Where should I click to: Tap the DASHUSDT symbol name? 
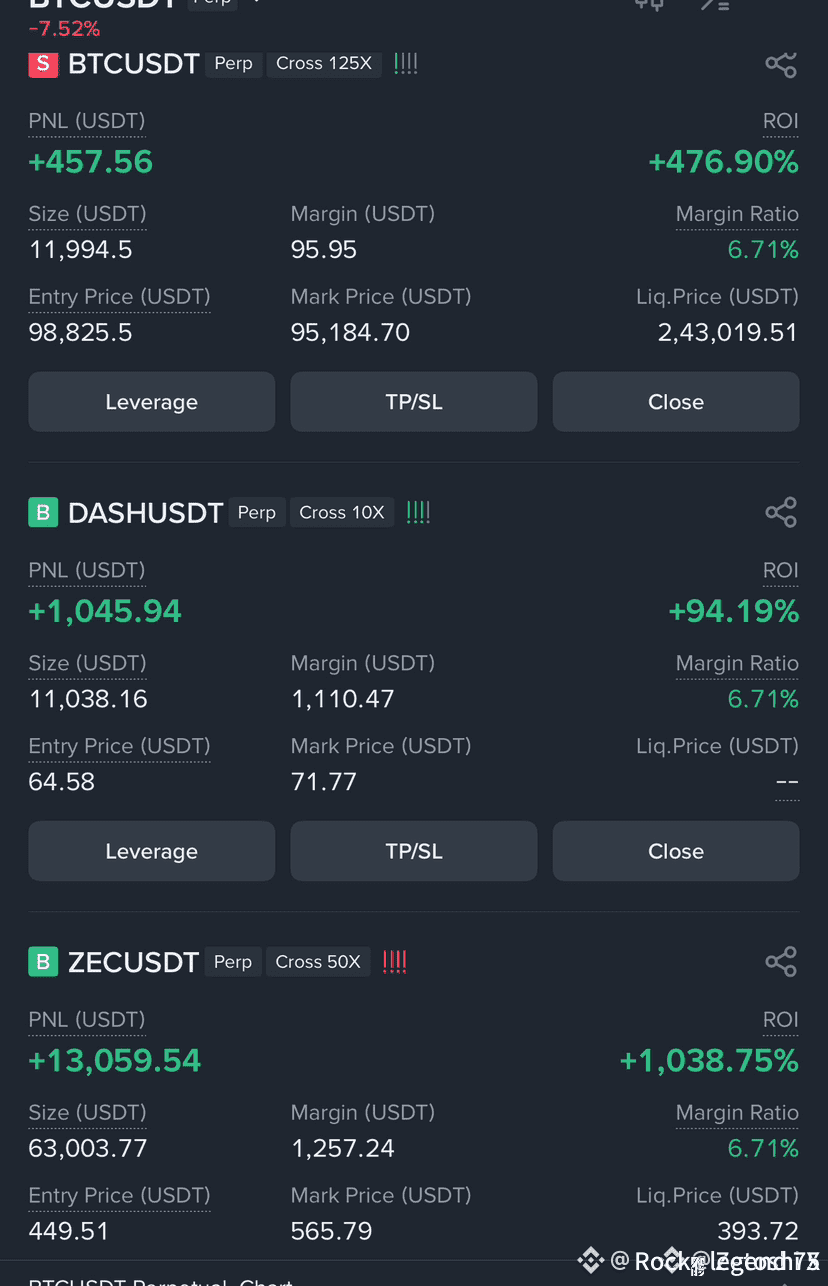145,513
